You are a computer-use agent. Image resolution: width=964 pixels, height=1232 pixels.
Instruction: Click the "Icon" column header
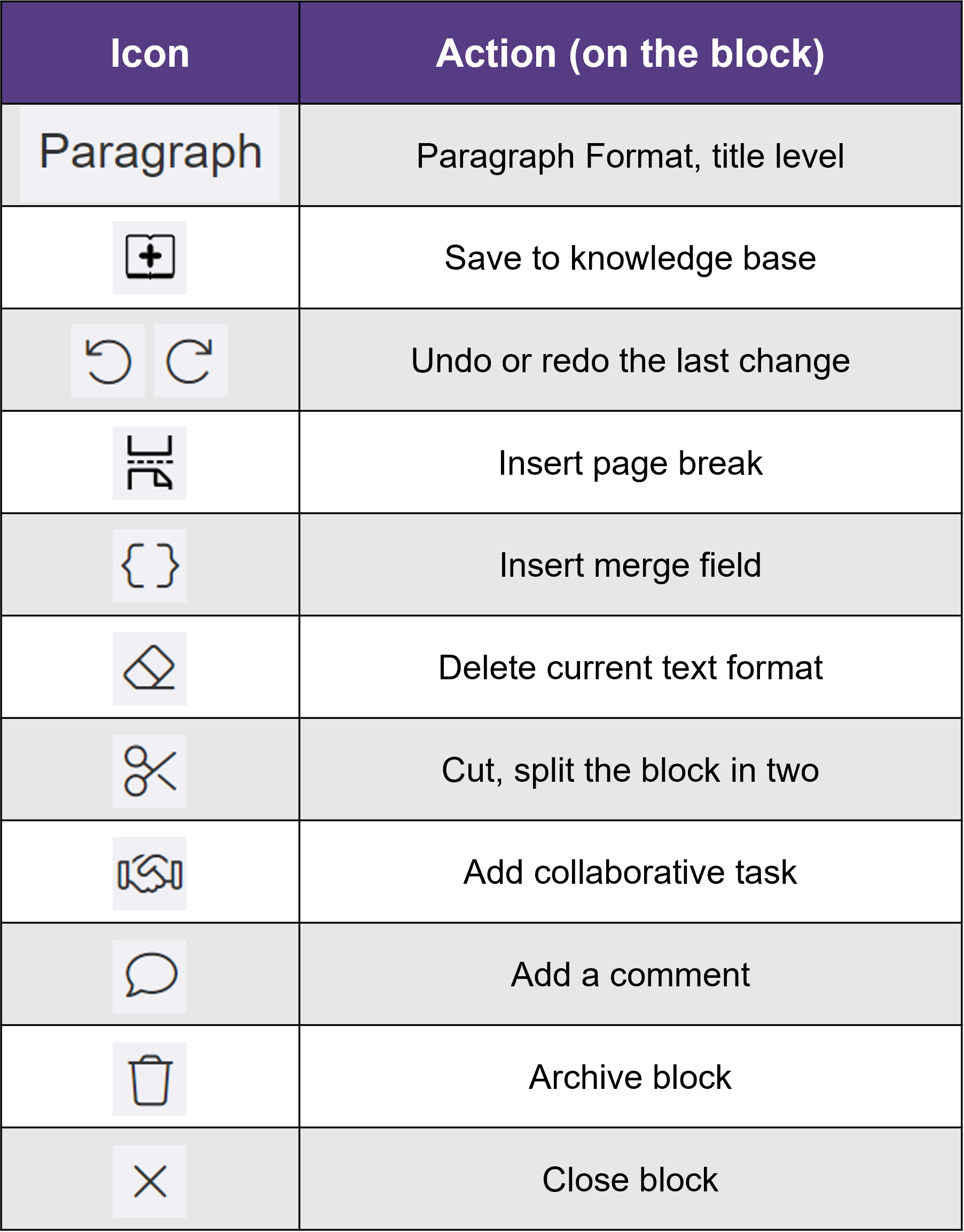(150, 53)
